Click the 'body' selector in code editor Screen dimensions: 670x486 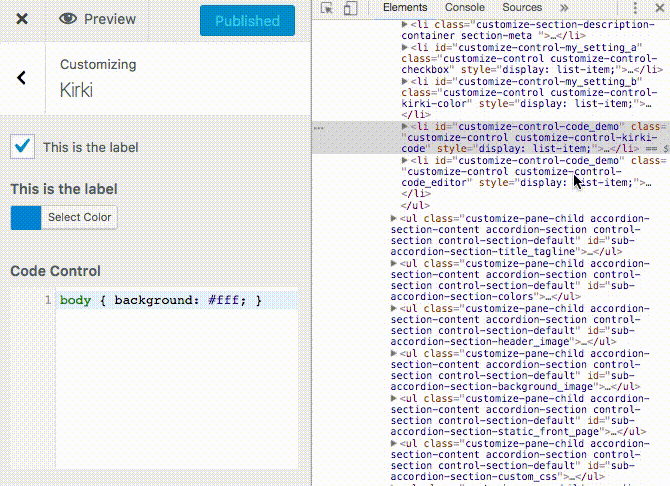[76, 300]
